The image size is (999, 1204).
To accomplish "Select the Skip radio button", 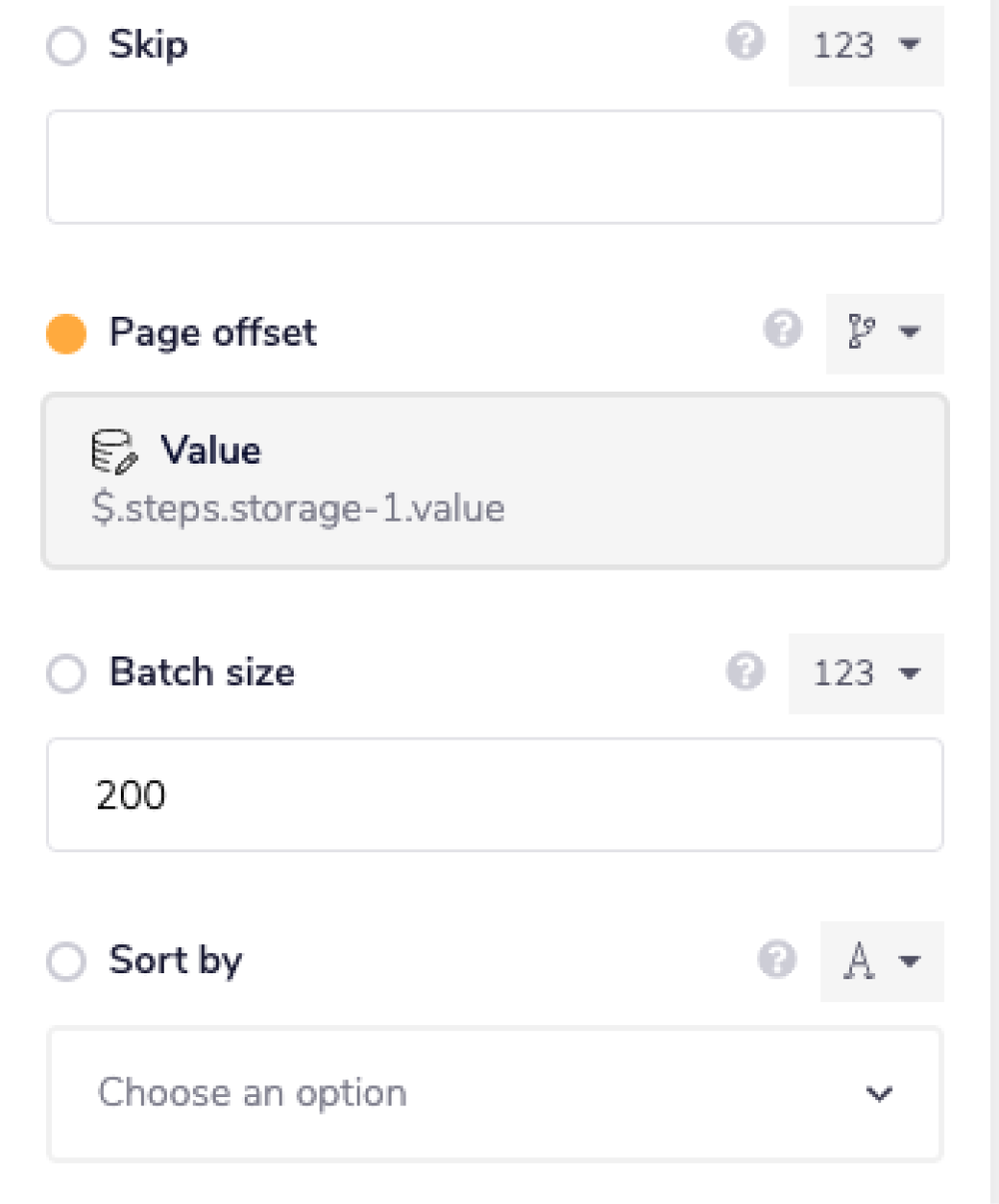I will tap(67, 45).
